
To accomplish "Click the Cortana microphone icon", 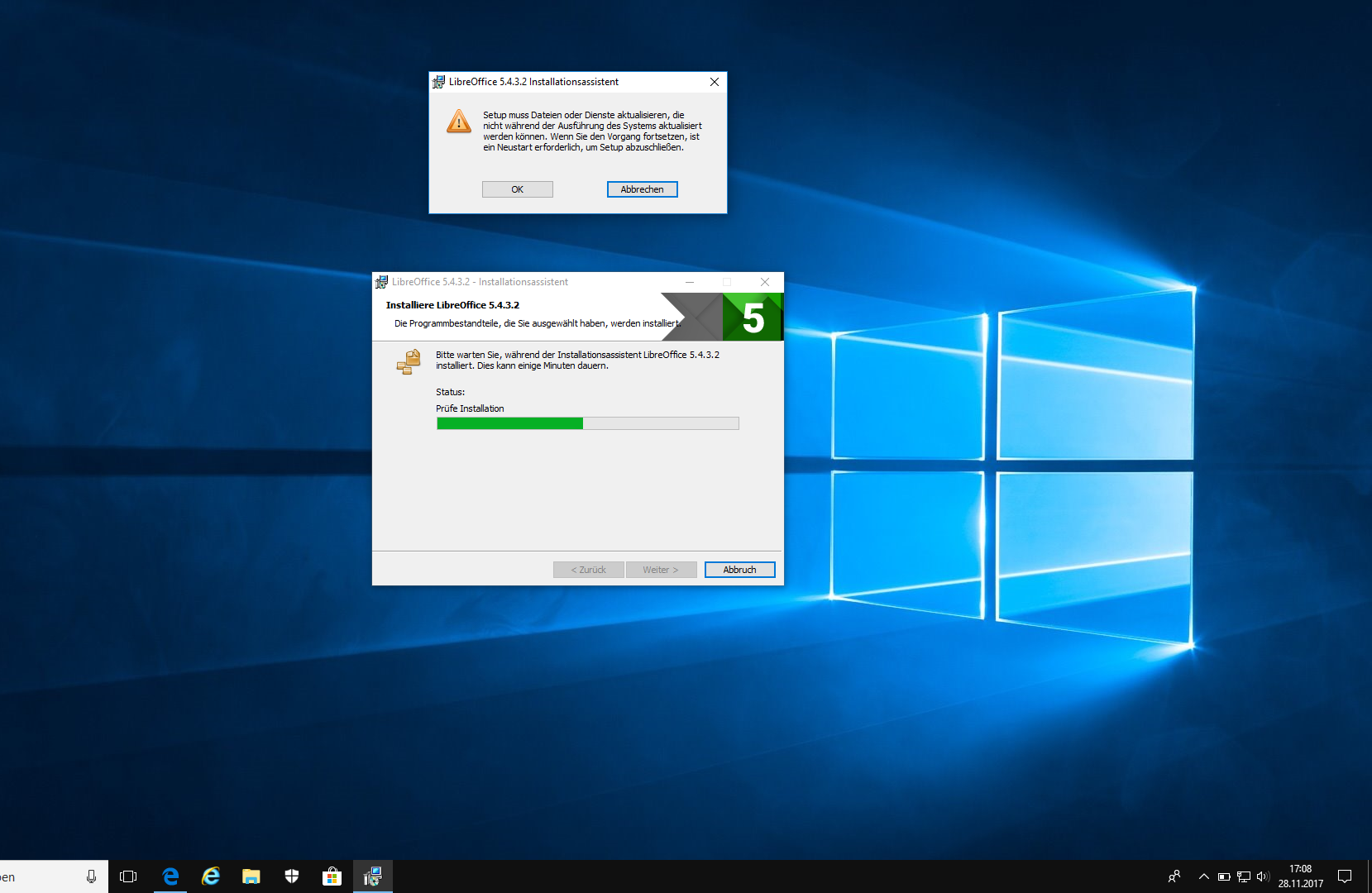I will pos(91,876).
